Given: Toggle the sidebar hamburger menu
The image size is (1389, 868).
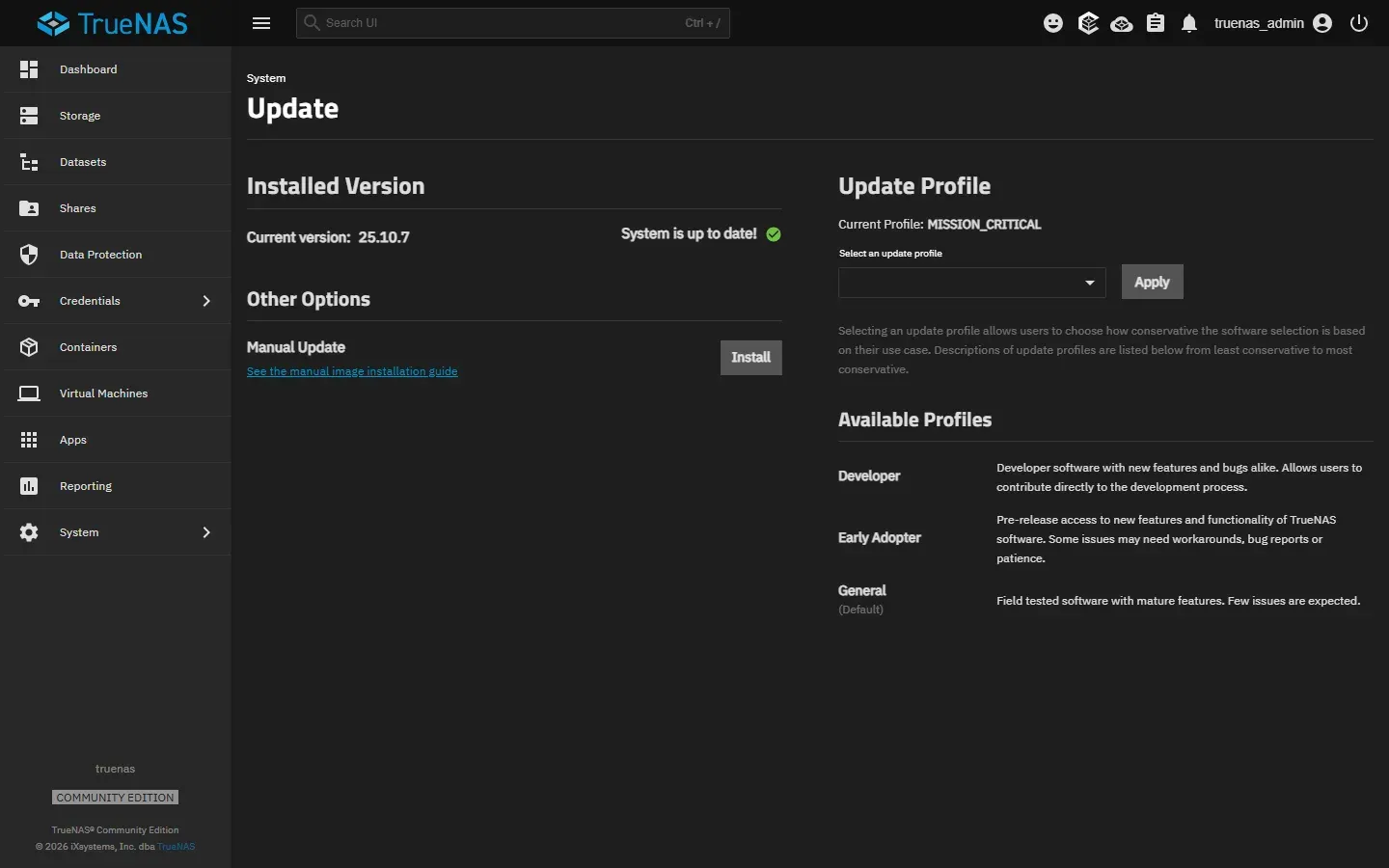Looking at the screenshot, I should point(261,23).
